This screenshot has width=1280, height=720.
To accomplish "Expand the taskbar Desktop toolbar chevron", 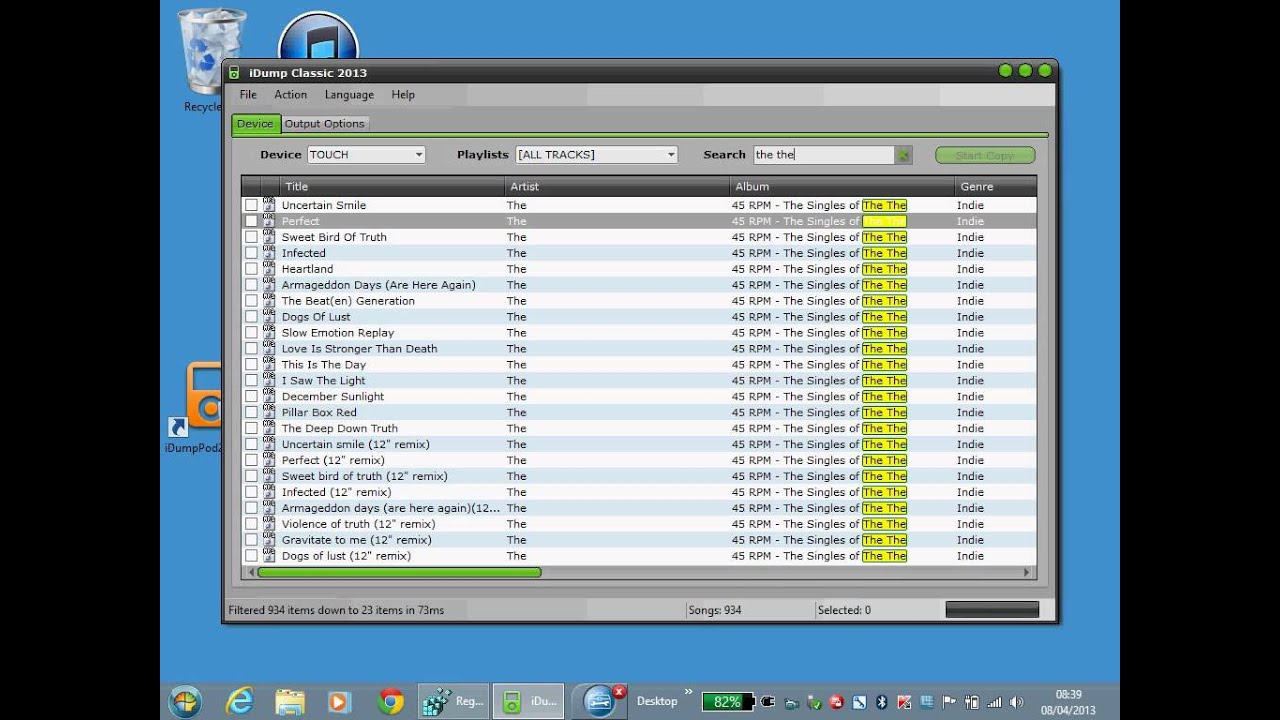I will [x=688, y=692].
